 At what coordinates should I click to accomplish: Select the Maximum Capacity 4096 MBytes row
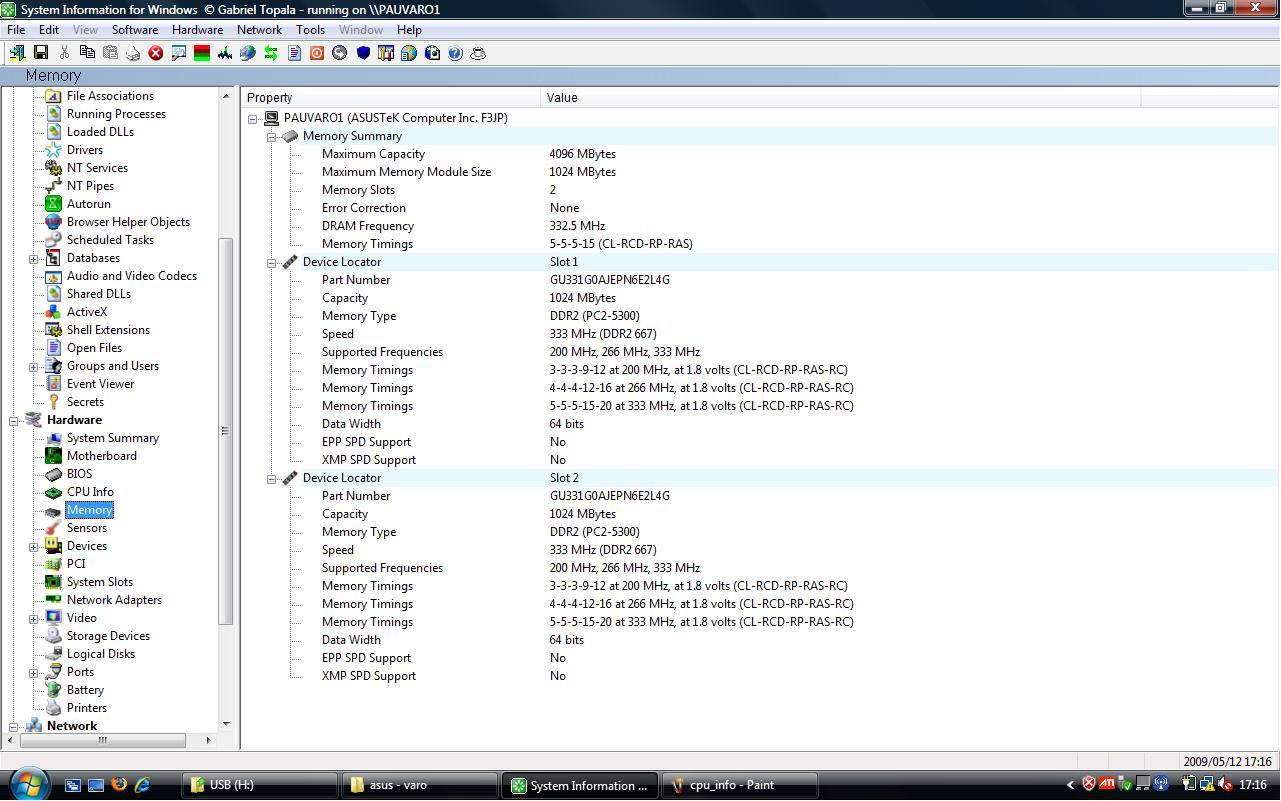759,154
